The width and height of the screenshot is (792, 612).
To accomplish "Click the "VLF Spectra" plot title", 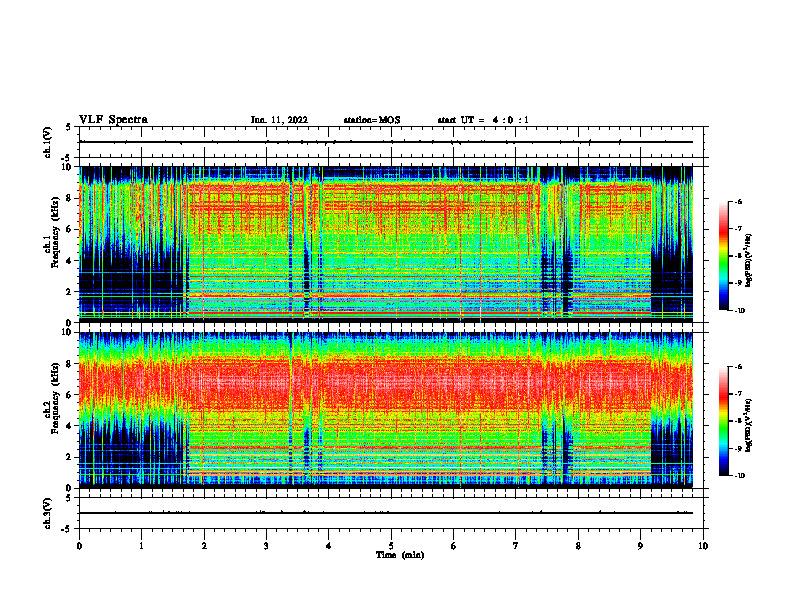I will click(x=113, y=120).
